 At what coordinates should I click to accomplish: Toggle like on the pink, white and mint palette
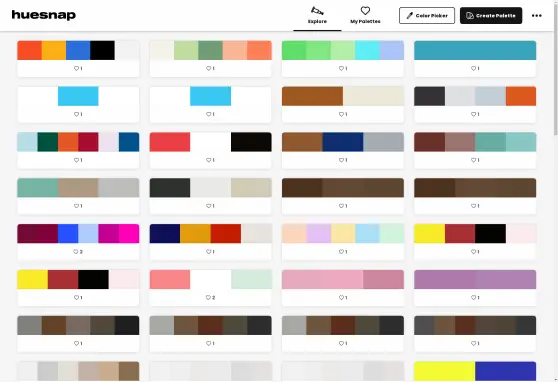click(210, 298)
